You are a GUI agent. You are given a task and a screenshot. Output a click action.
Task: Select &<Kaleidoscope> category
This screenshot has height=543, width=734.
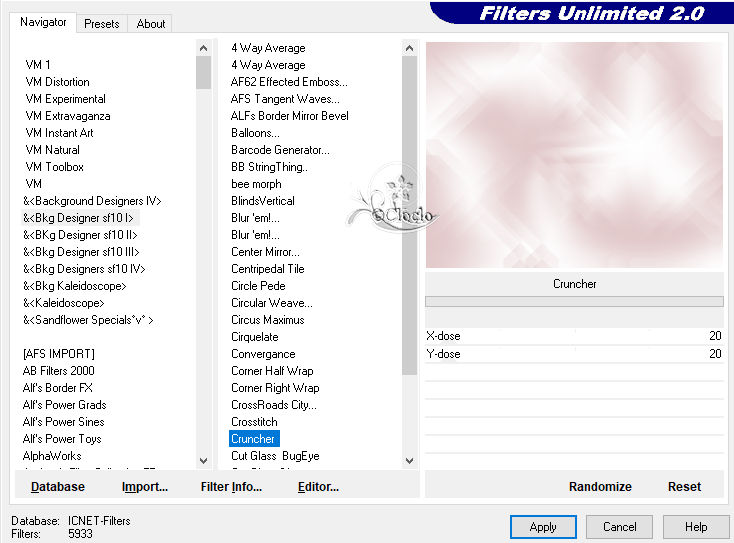64,303
